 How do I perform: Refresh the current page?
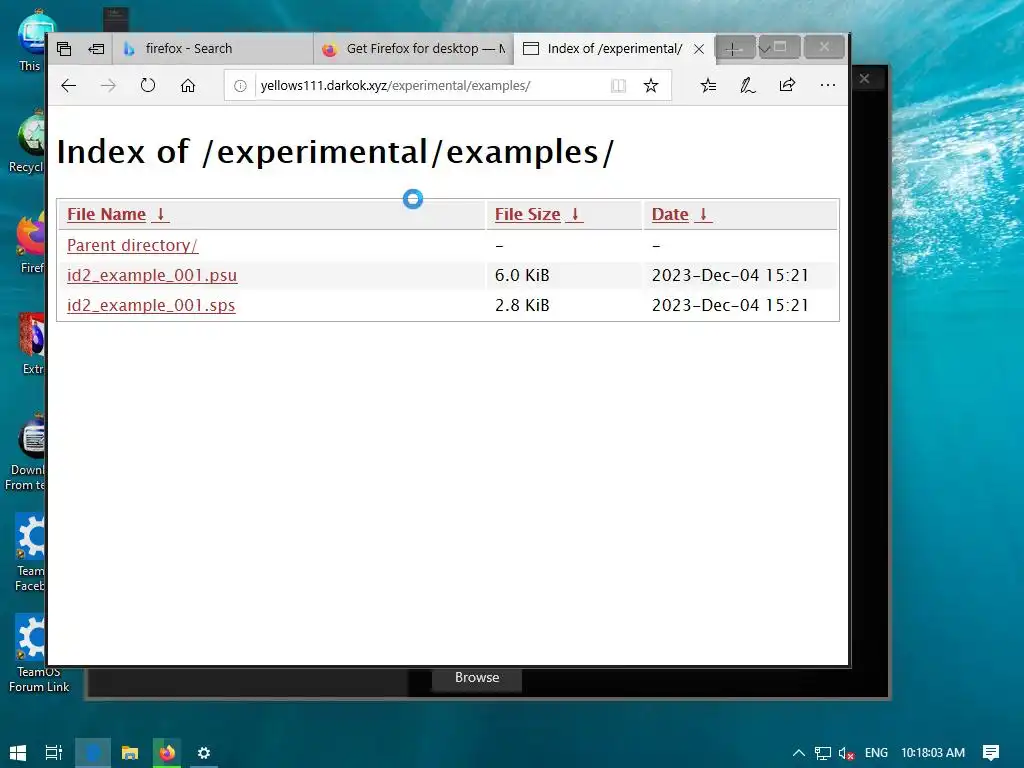(x=148, y=86)
